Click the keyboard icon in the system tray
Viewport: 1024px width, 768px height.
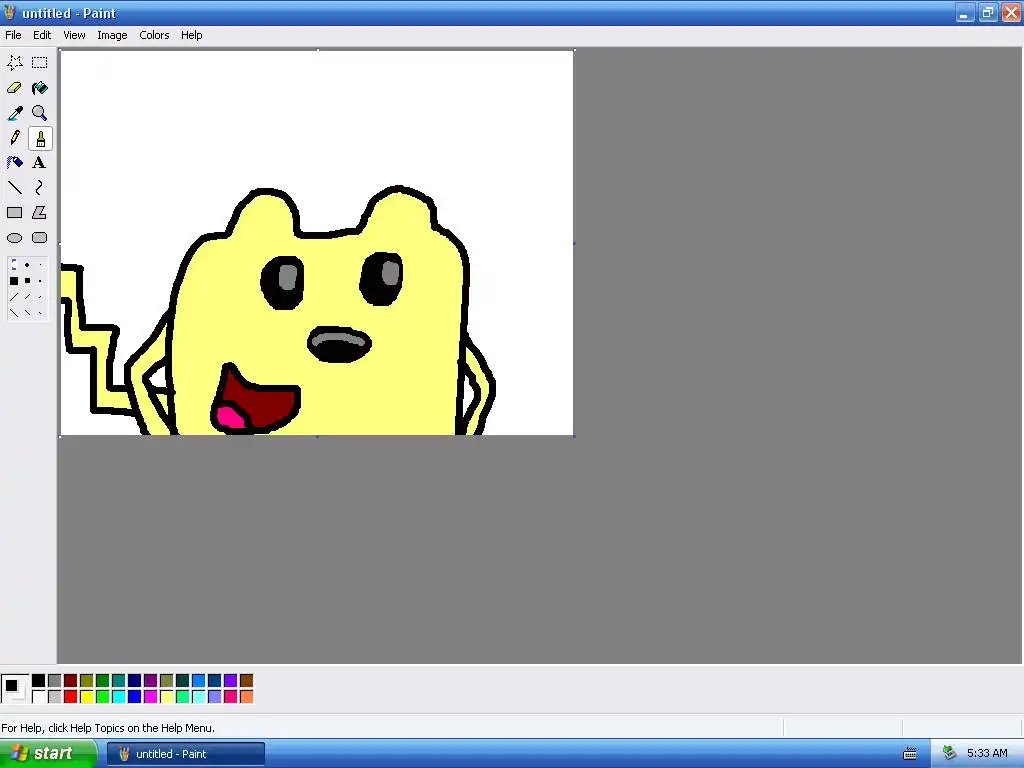(910, 754)
